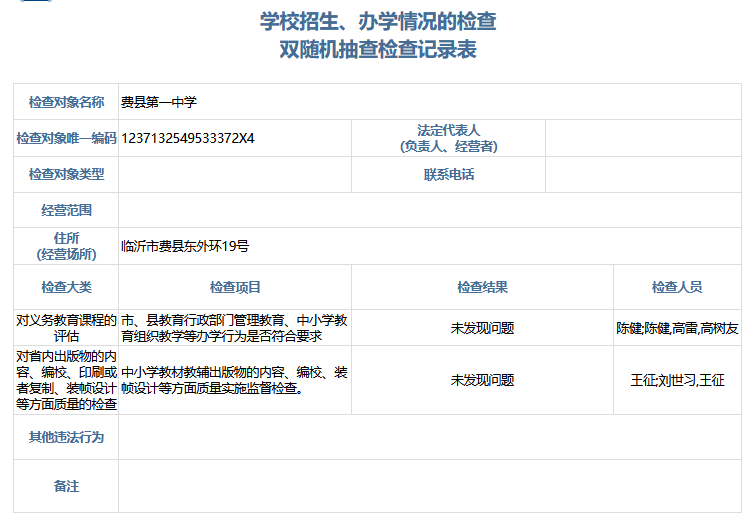
Task: Click the title "学校招生、办学情况的检查"
Action: pos(378,21)
